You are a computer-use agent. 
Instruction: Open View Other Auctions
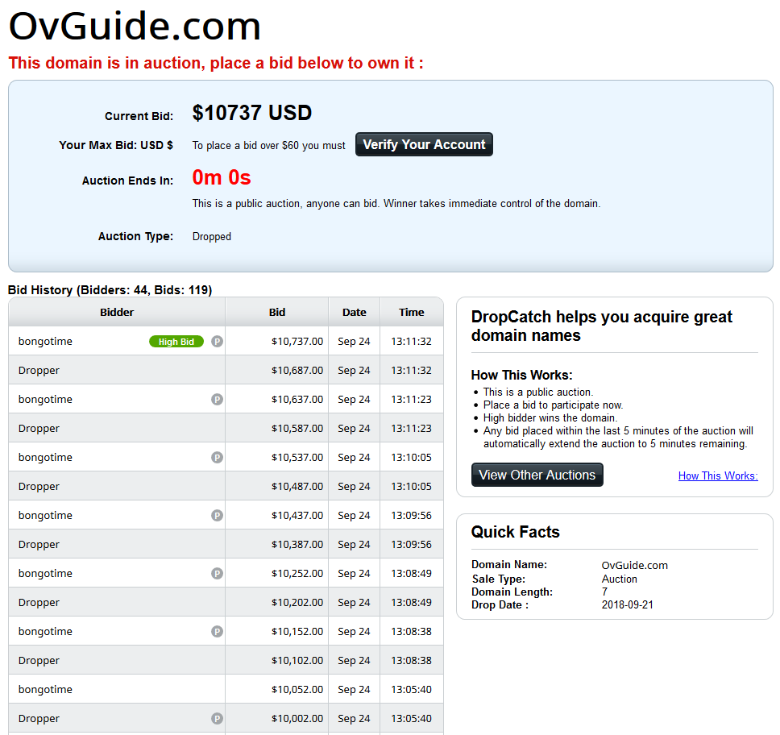pyautogui.click(x=537, y=475)
